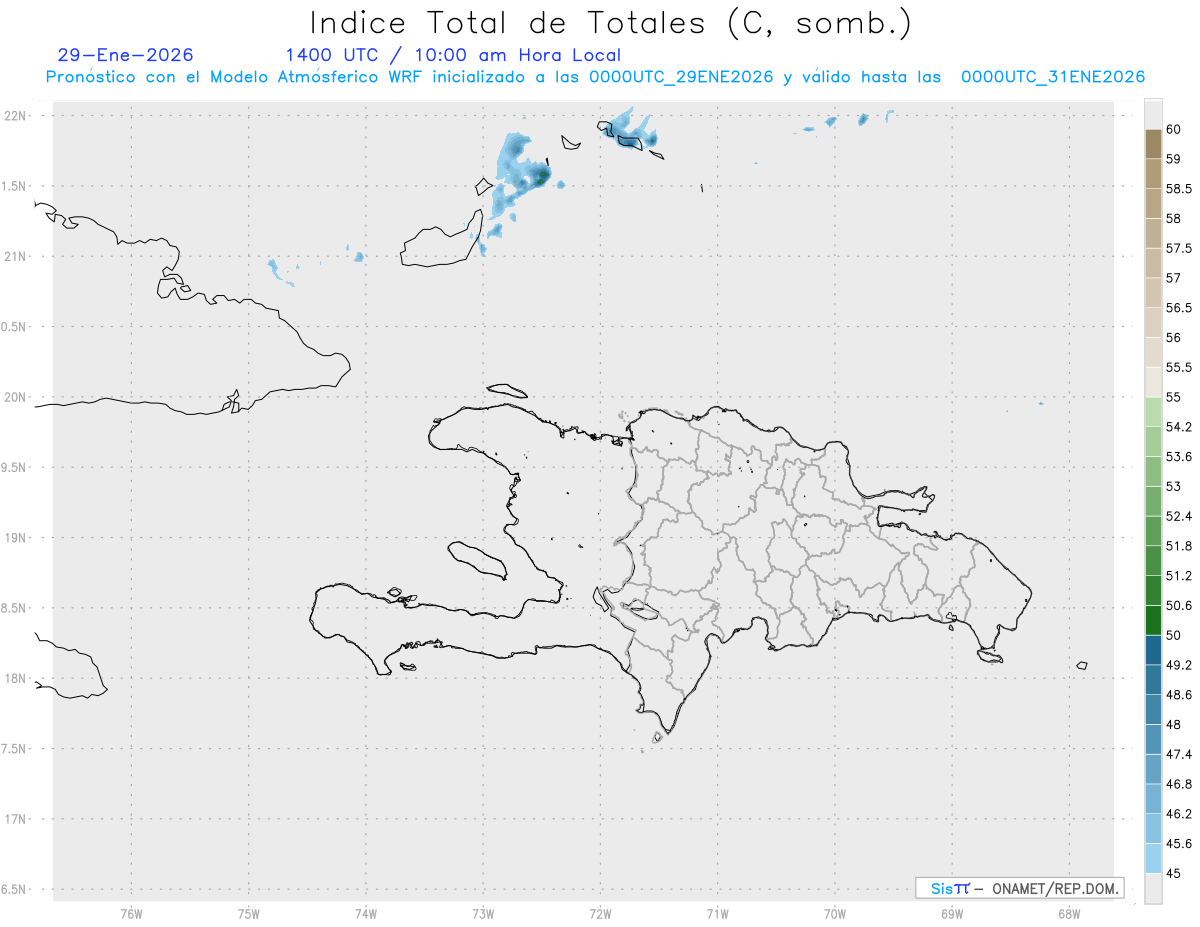Click the '72W' longitude axis label
This screenshot has height=927, width=1200.
point(600,913)
